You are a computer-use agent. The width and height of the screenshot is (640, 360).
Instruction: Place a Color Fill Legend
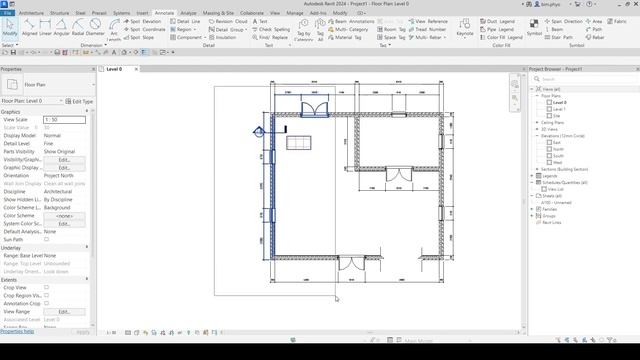coord(501,37)
